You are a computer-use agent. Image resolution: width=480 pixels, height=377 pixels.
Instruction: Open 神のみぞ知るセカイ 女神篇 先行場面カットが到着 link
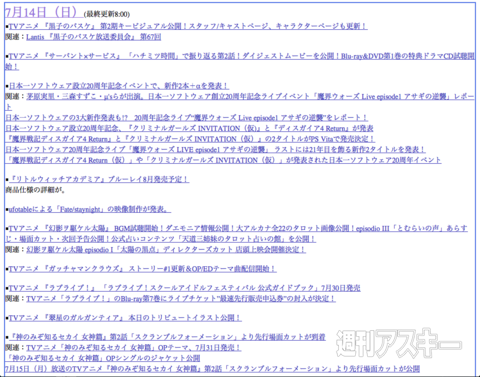pos(167,337)
